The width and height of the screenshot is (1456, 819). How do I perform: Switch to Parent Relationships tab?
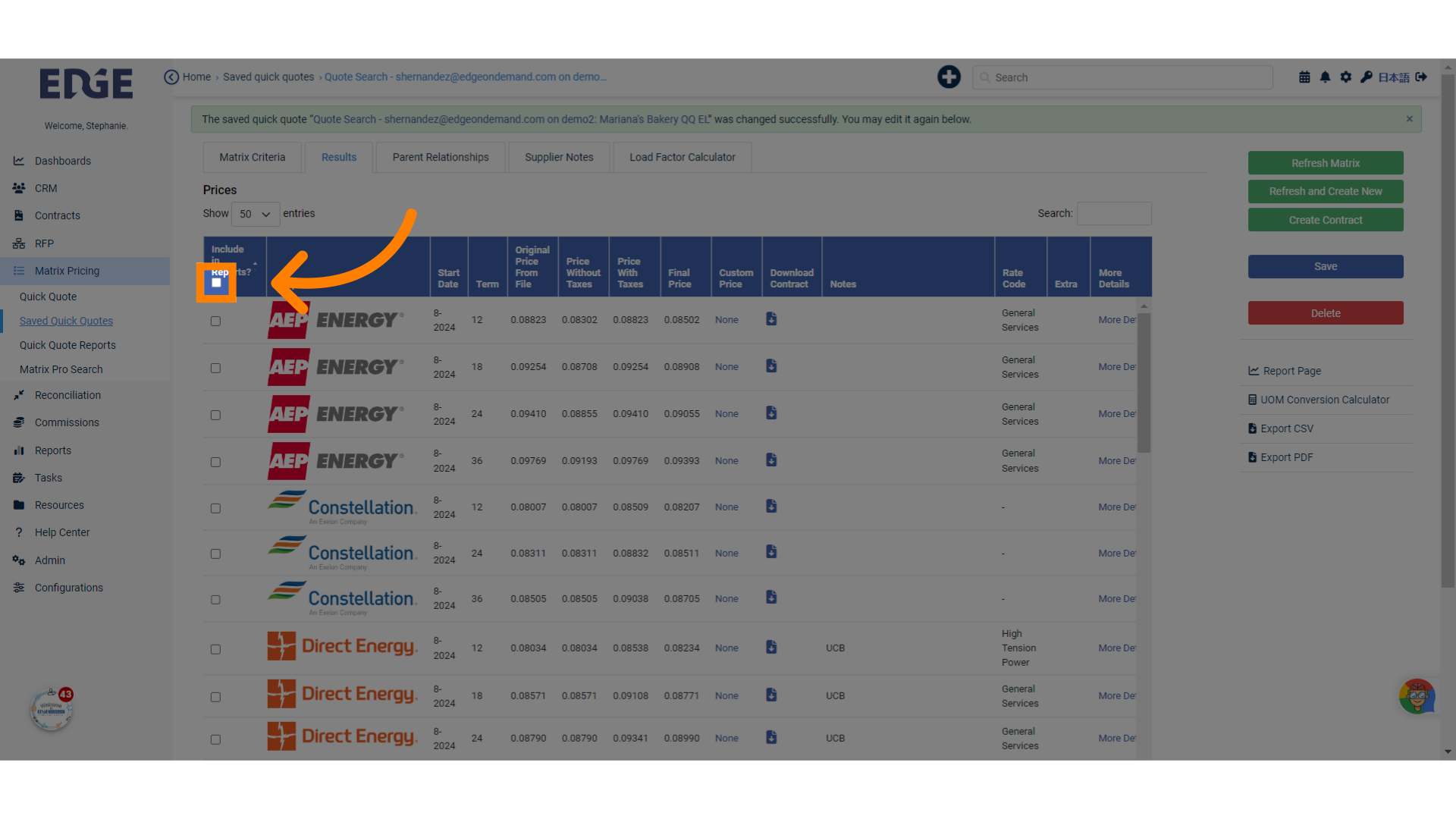click(x=441, y=157)
